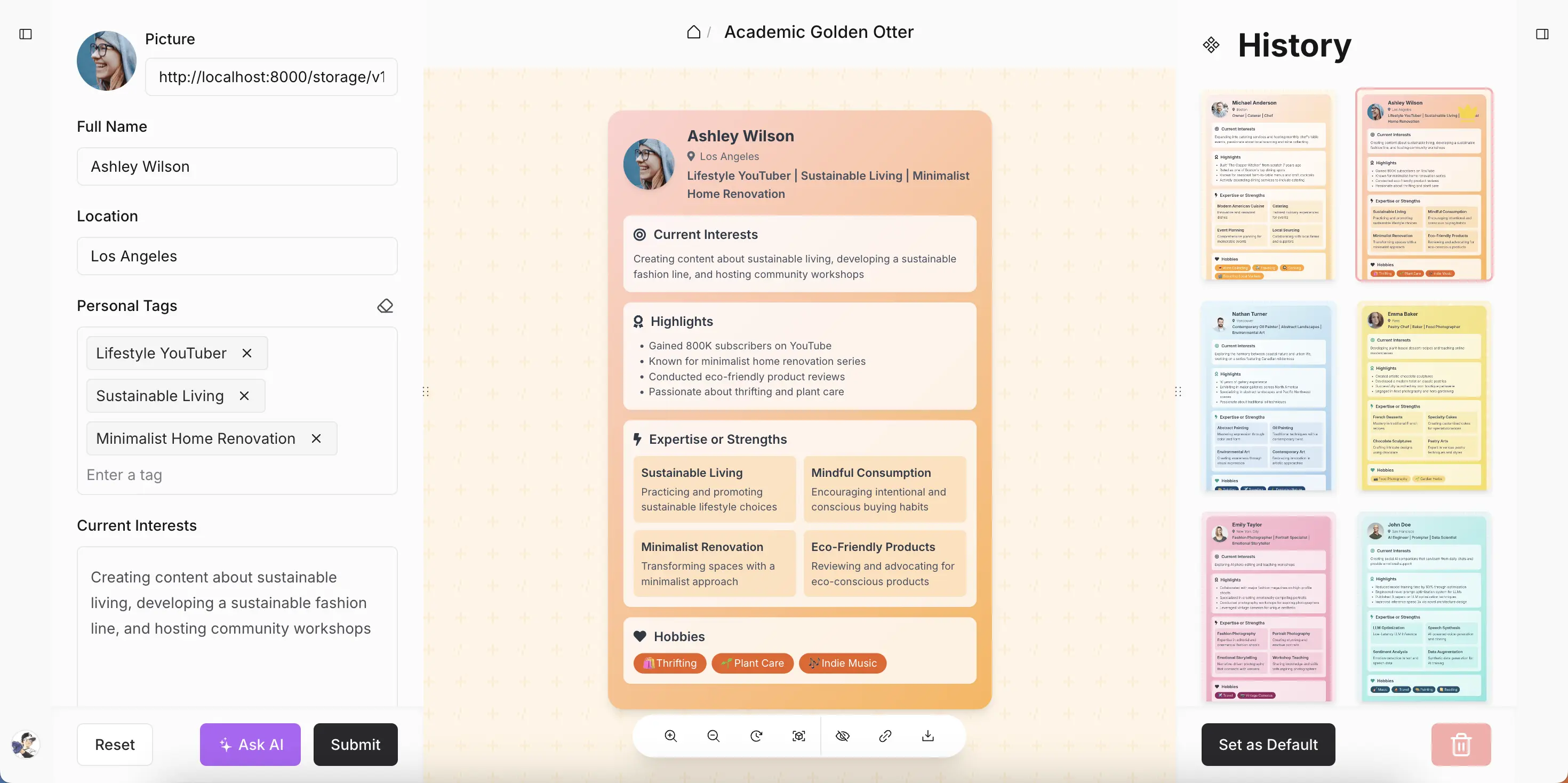Image resolution: width=1568 pixels, height=783 pixels.
Task: Click the Ask AI button
Action: (x=250, y=744)
